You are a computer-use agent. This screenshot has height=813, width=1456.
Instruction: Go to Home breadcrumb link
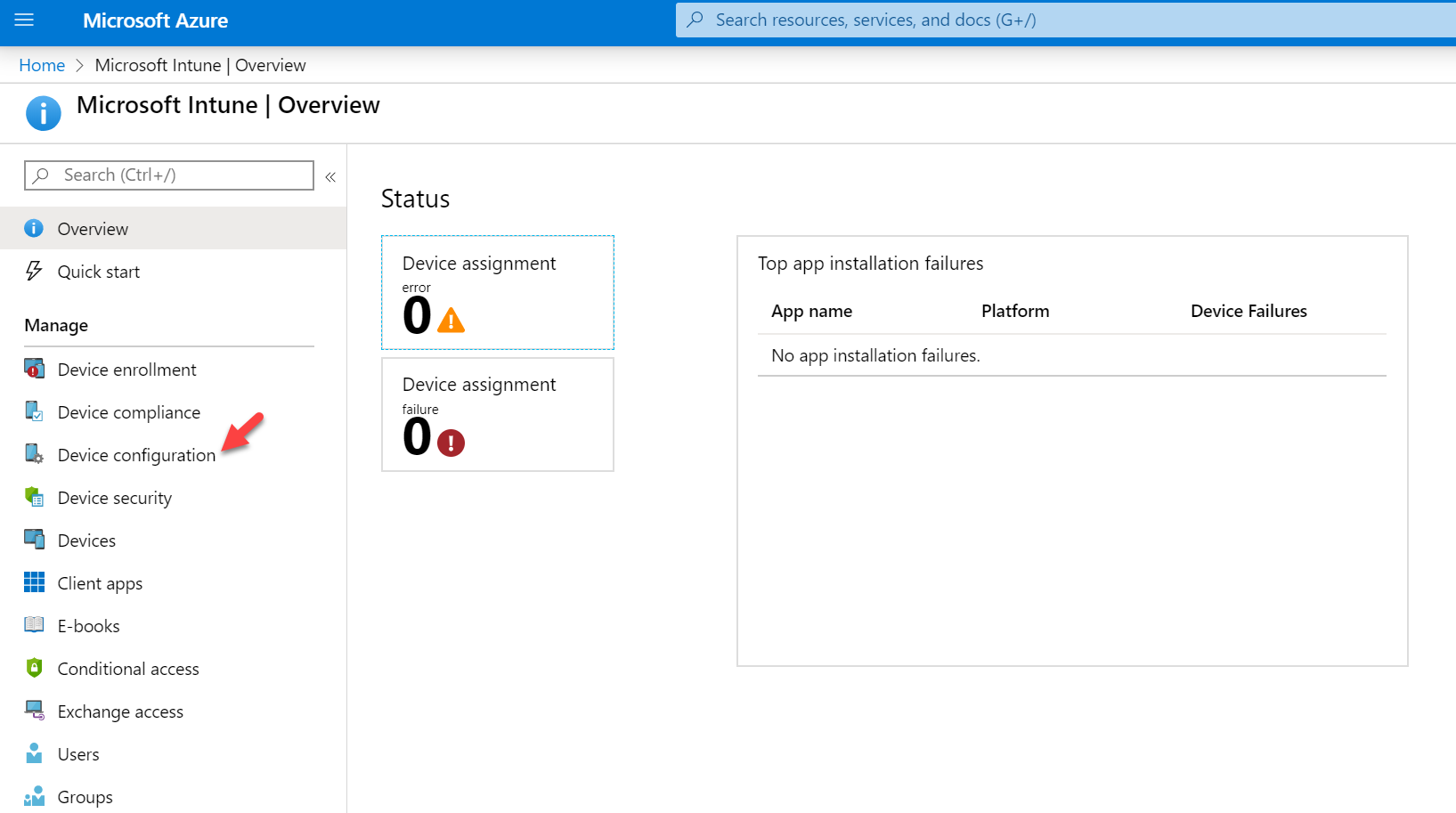coord(42,65)
